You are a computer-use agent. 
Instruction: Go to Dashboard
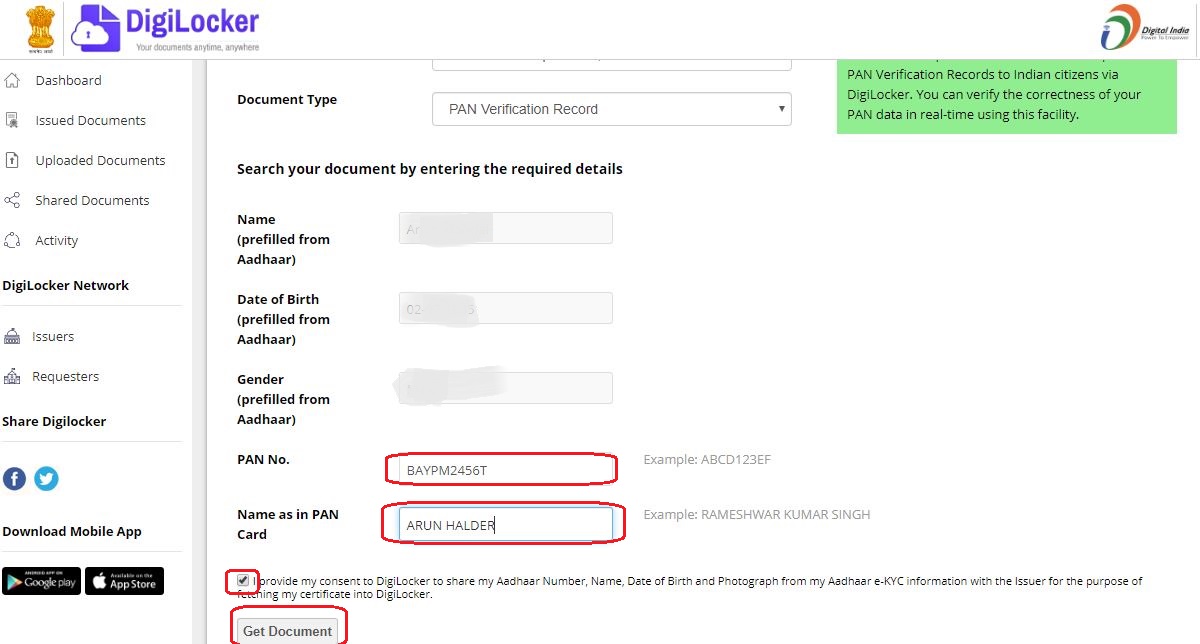pos(68,80)
